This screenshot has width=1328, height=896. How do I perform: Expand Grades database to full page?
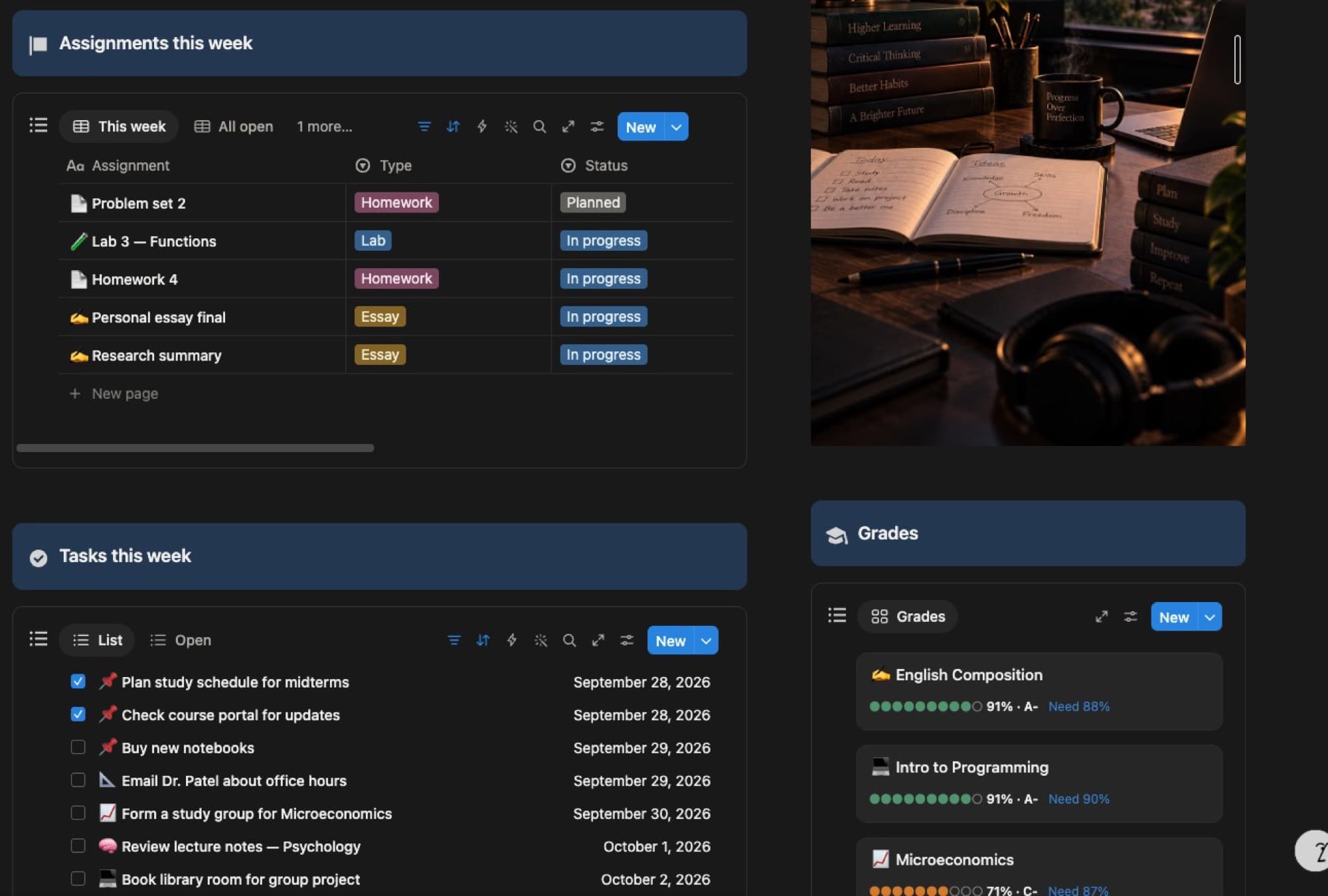(1102, 617)
